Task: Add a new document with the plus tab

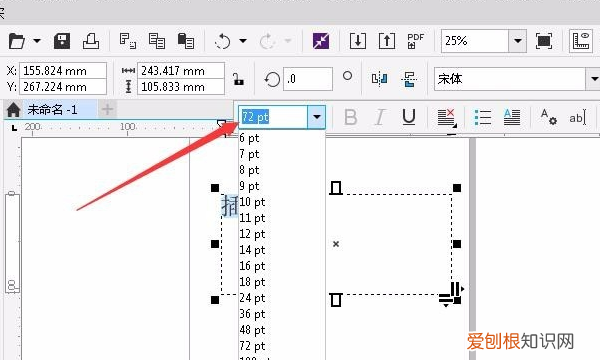Action: [x=108, y=110]
